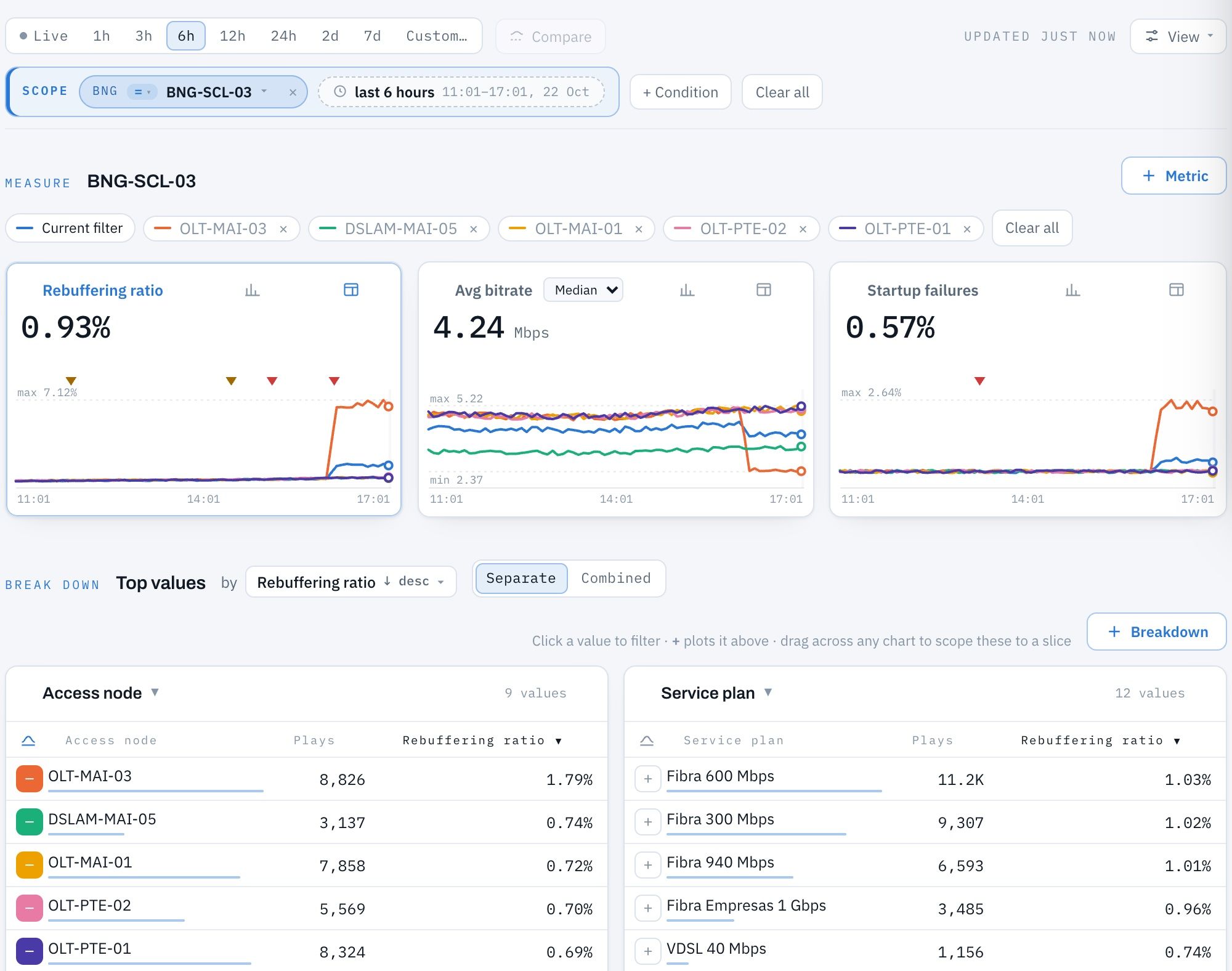
Task: Plot Fibra 300 Mbps above
Action: click(x=648, y=823)
